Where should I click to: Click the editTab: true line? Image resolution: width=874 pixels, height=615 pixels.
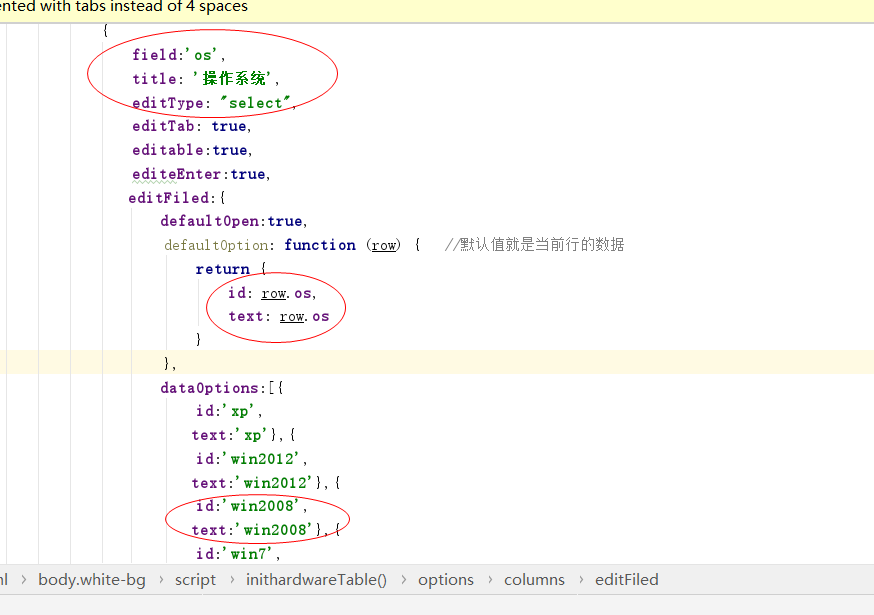click(191, 127)
